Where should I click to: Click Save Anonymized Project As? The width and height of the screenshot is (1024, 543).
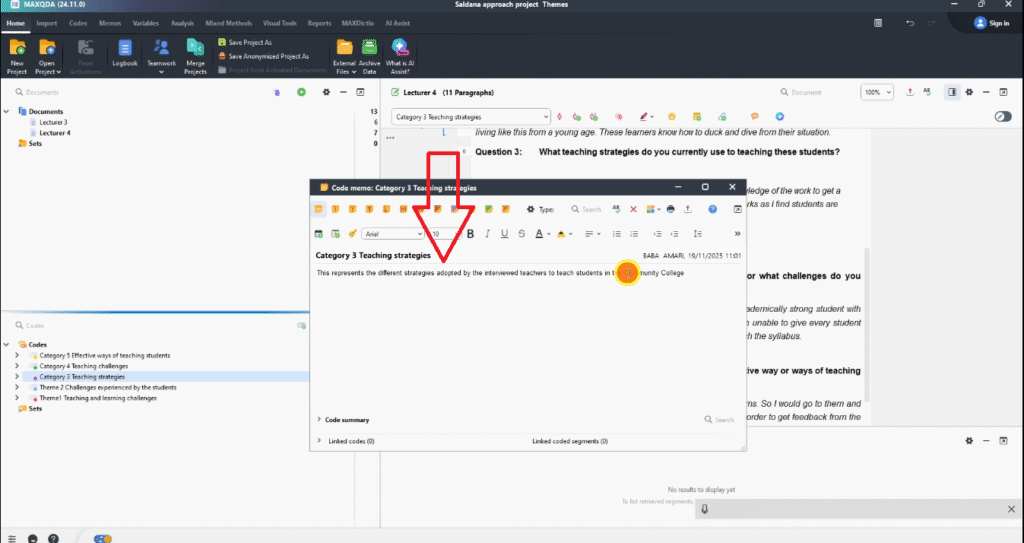(268, 56)
